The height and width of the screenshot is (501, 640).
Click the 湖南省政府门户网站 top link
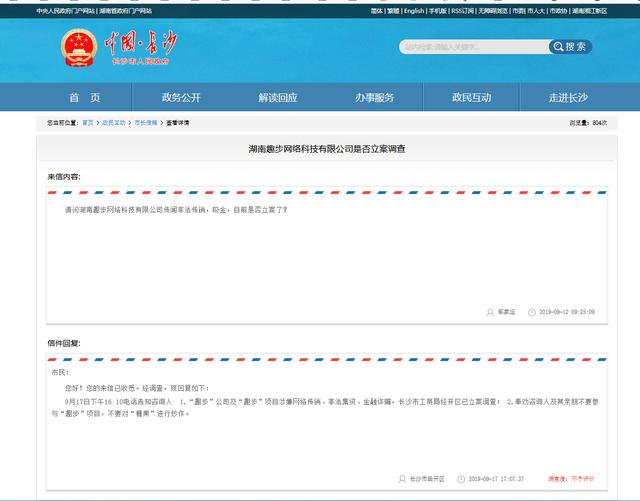click(x=126, y=11)
